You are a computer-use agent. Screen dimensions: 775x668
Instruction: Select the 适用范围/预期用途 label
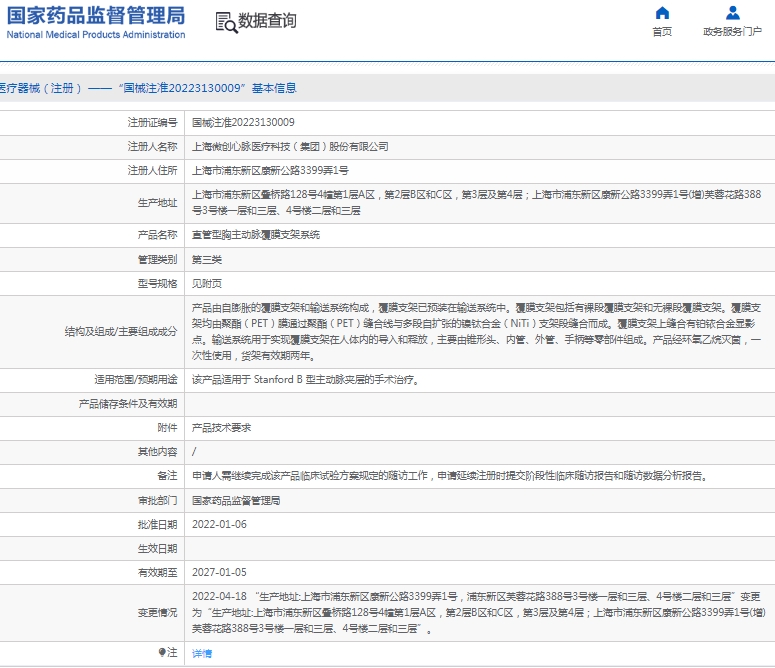coord(135,379)
